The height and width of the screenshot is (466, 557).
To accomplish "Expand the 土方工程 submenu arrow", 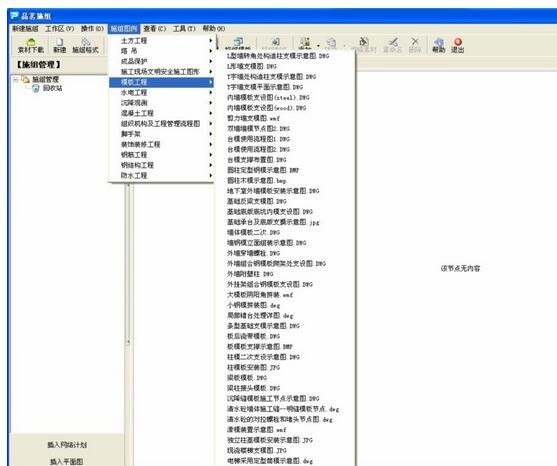I will tap(211, 40).
